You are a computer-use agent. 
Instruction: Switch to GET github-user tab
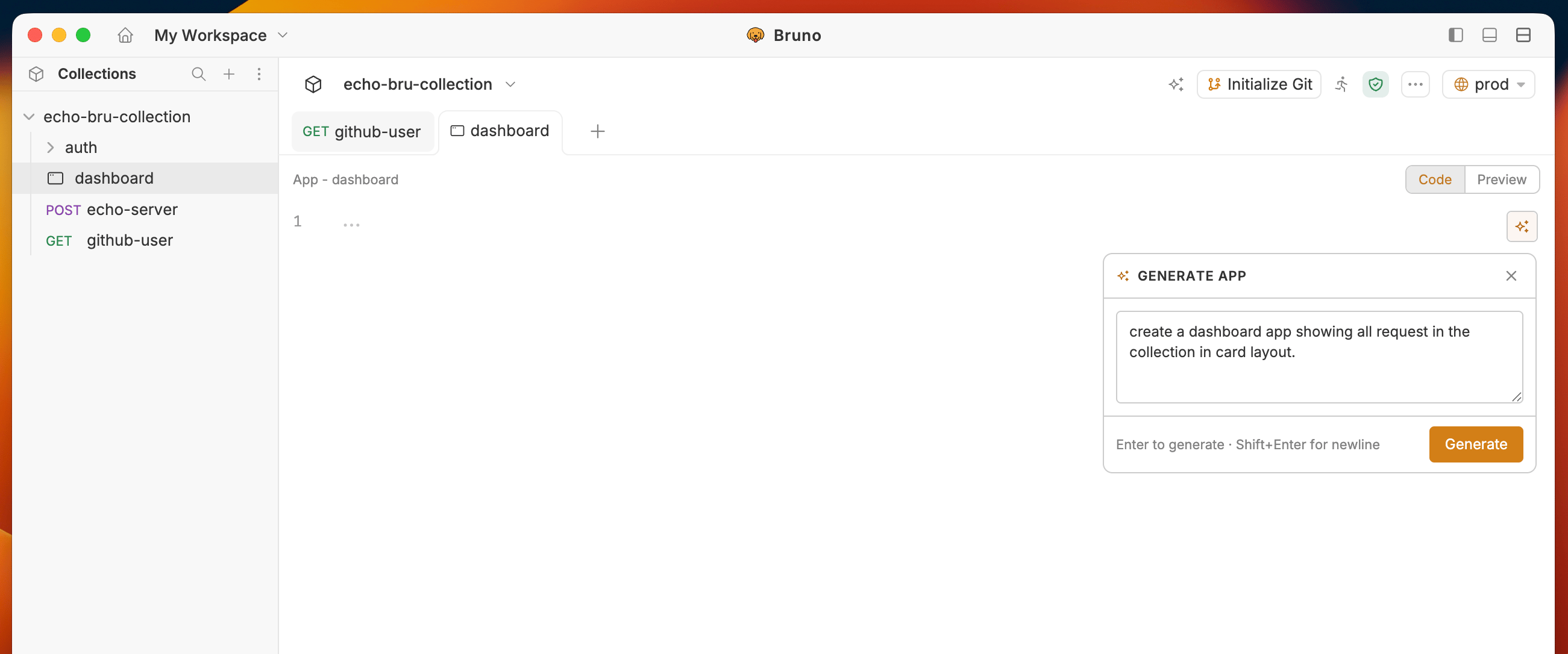pyautogui.click(x=362, y=131)
